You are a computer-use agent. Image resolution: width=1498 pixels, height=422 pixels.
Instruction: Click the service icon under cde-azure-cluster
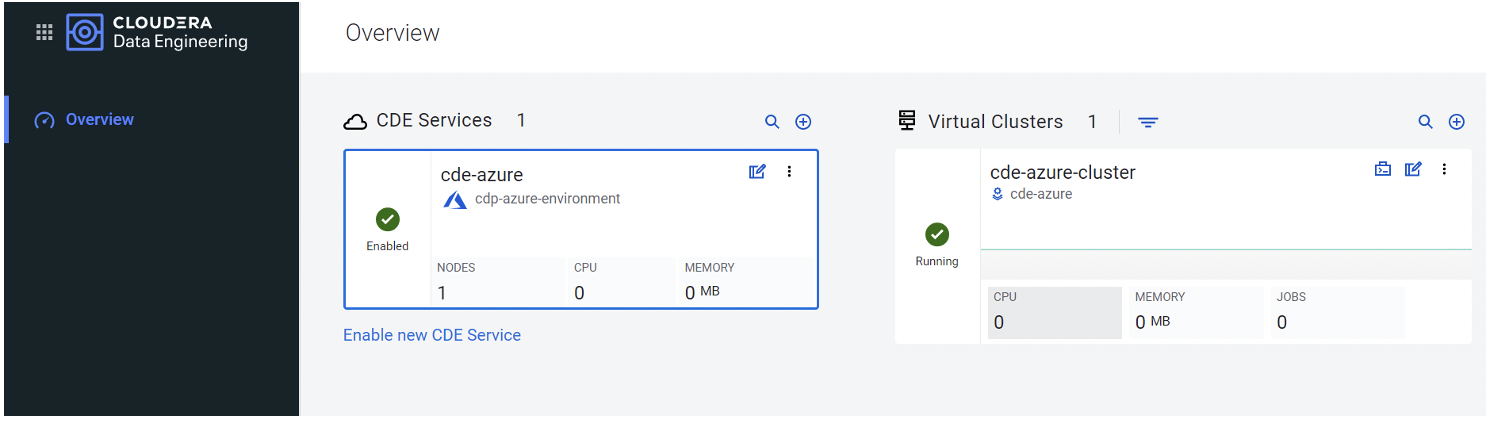pos(997,195)
